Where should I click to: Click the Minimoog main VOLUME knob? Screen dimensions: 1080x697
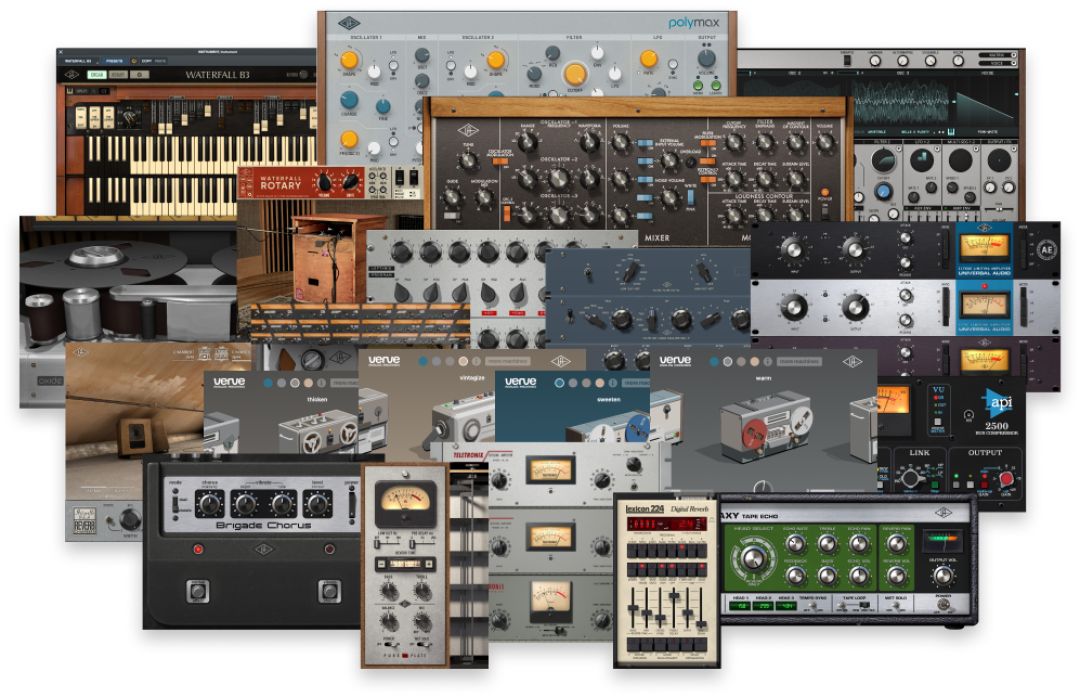point(825,143)
